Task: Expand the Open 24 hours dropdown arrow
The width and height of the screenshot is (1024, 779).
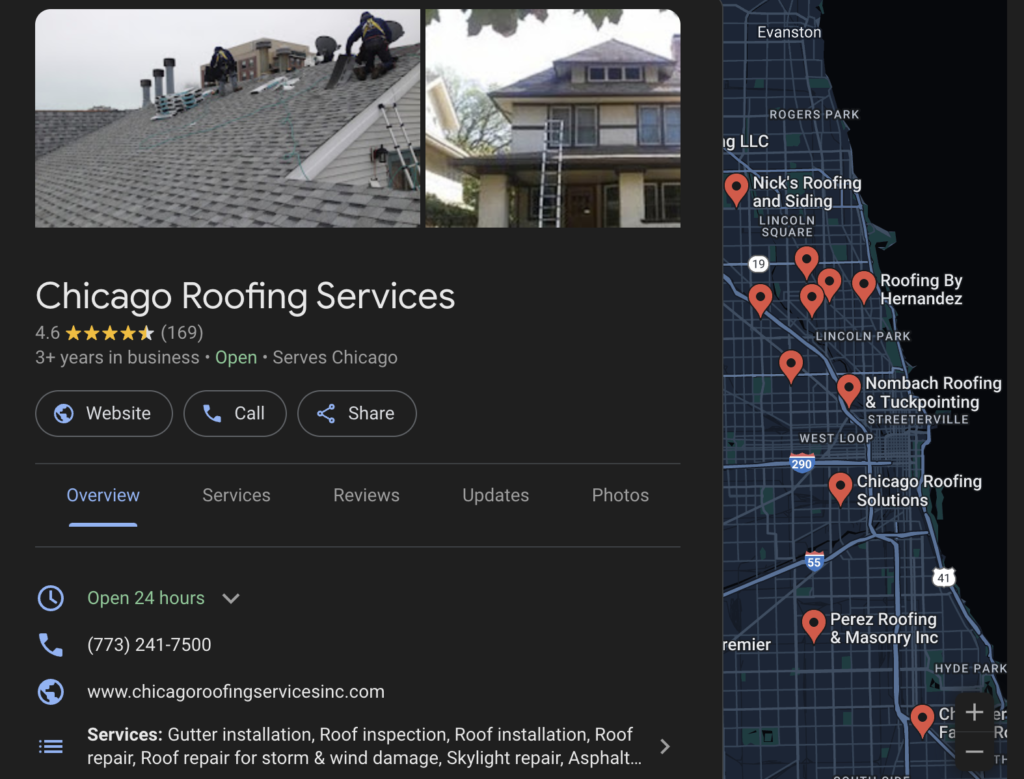Action: 231,598
